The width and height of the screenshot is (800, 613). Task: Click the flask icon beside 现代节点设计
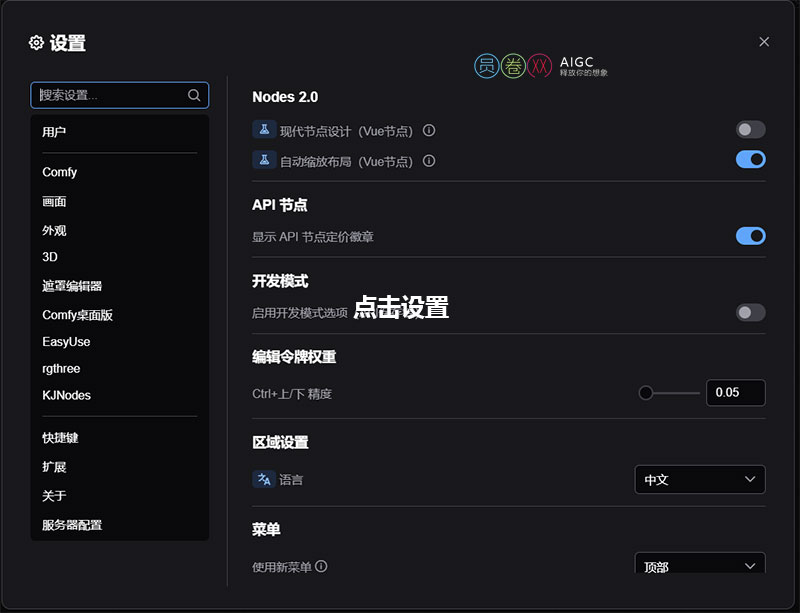point(264,130)
